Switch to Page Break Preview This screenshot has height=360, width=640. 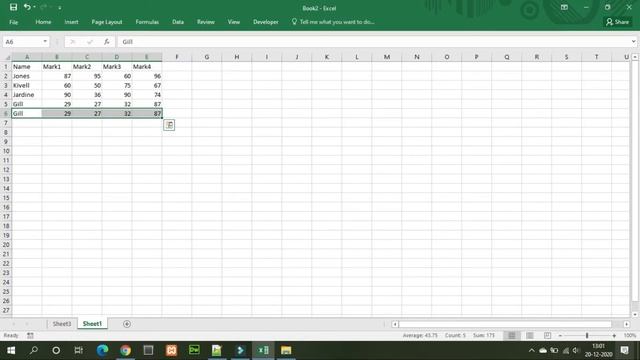point(547,336)
